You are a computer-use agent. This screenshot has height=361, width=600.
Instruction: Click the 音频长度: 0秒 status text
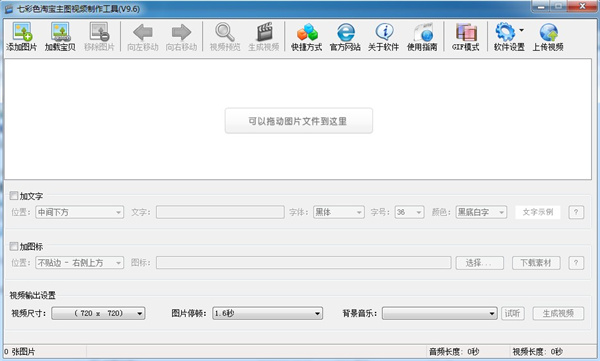(454, 351)
